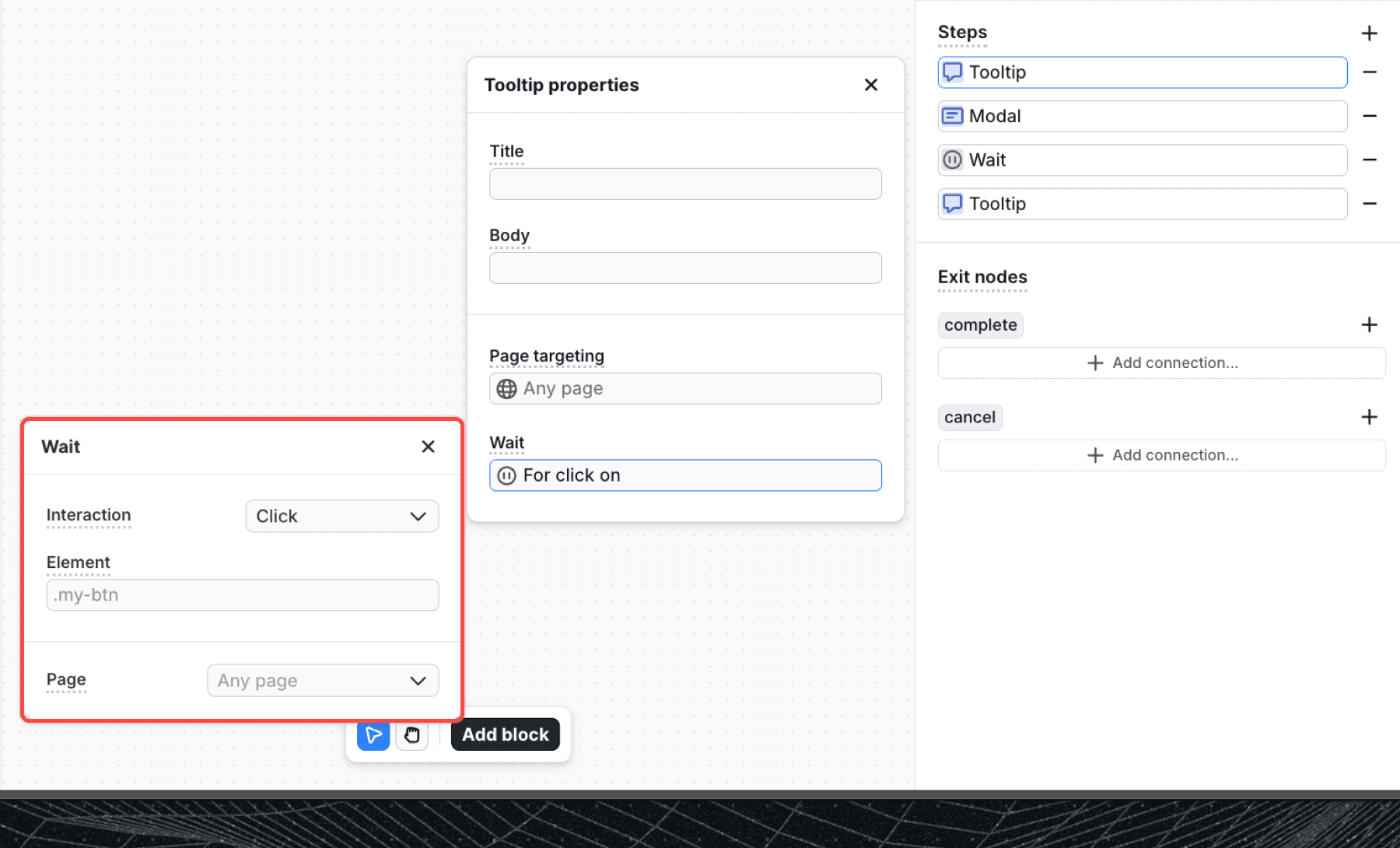Select the Wait step in Steps list
This screenshot has width=1400, height=848.
pos(1142,159)
